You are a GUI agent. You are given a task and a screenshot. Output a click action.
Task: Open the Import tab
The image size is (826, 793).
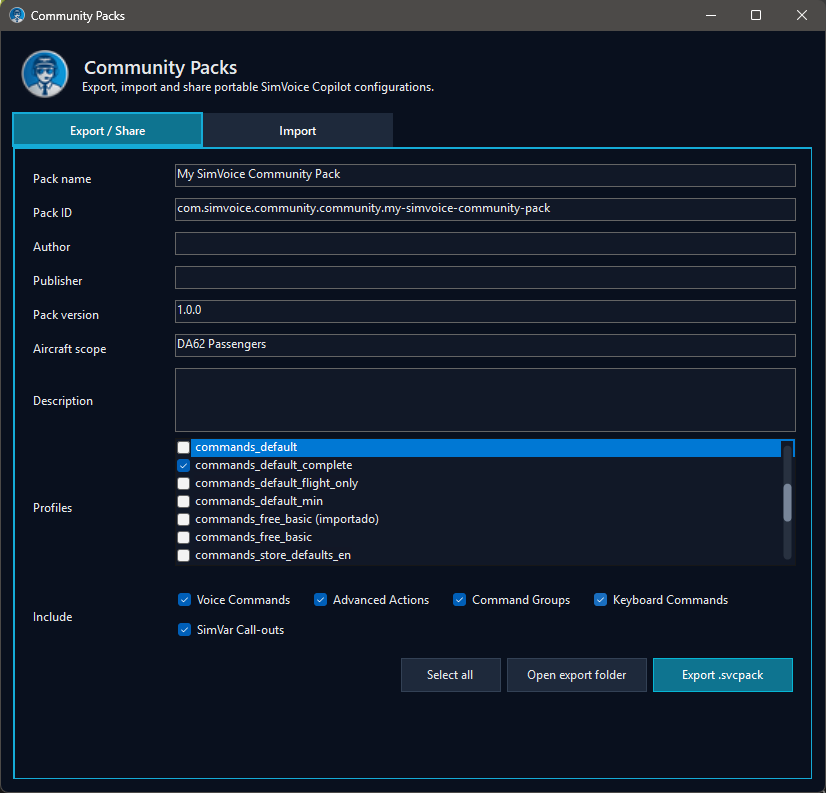coord(298,130)
